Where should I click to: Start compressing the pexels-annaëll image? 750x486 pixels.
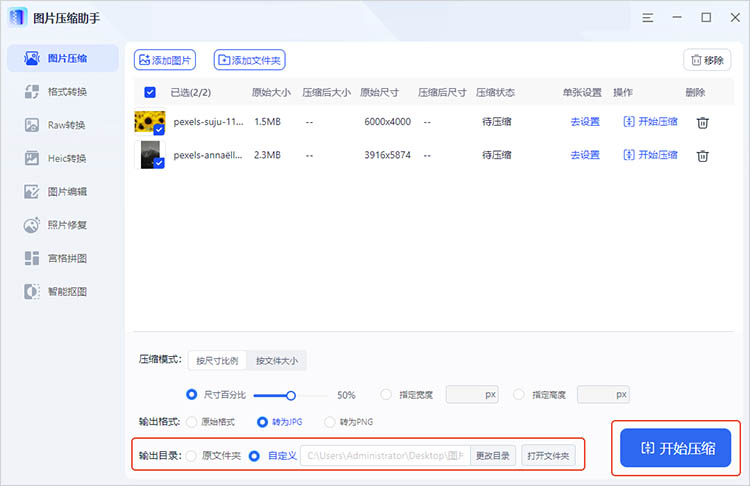pos(650,155)
